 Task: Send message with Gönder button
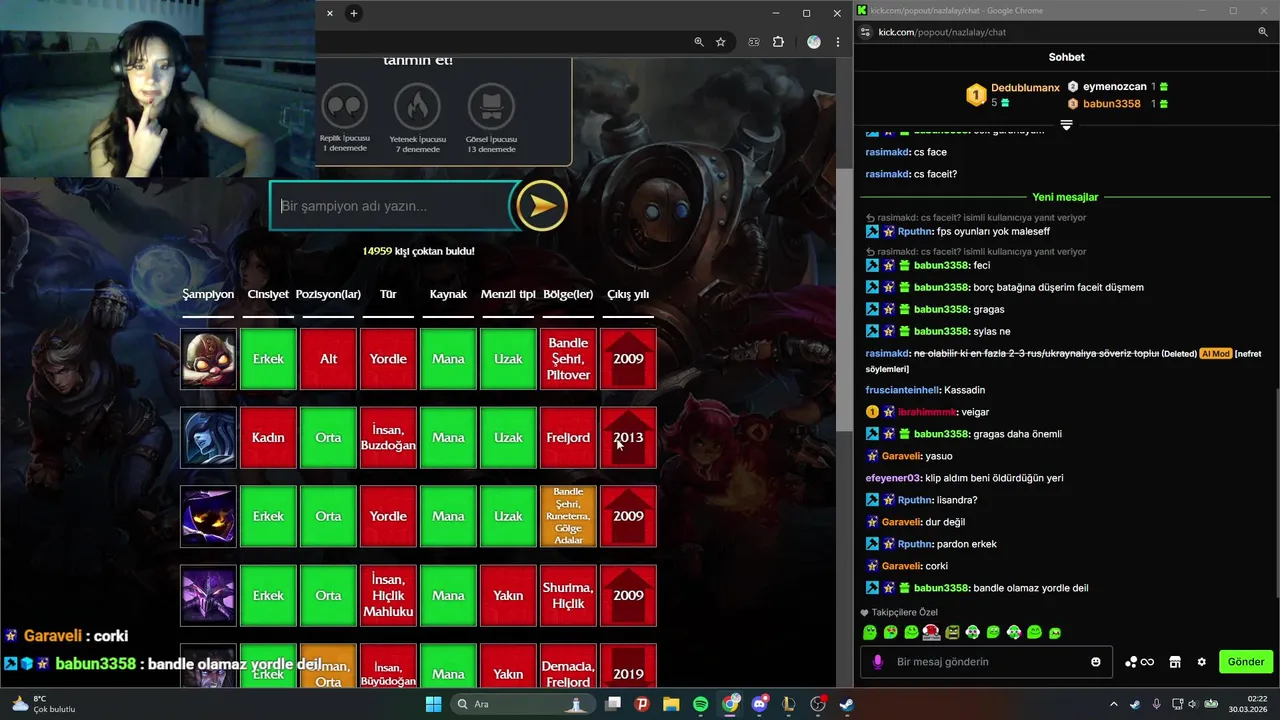click(x=1246, y=662)
